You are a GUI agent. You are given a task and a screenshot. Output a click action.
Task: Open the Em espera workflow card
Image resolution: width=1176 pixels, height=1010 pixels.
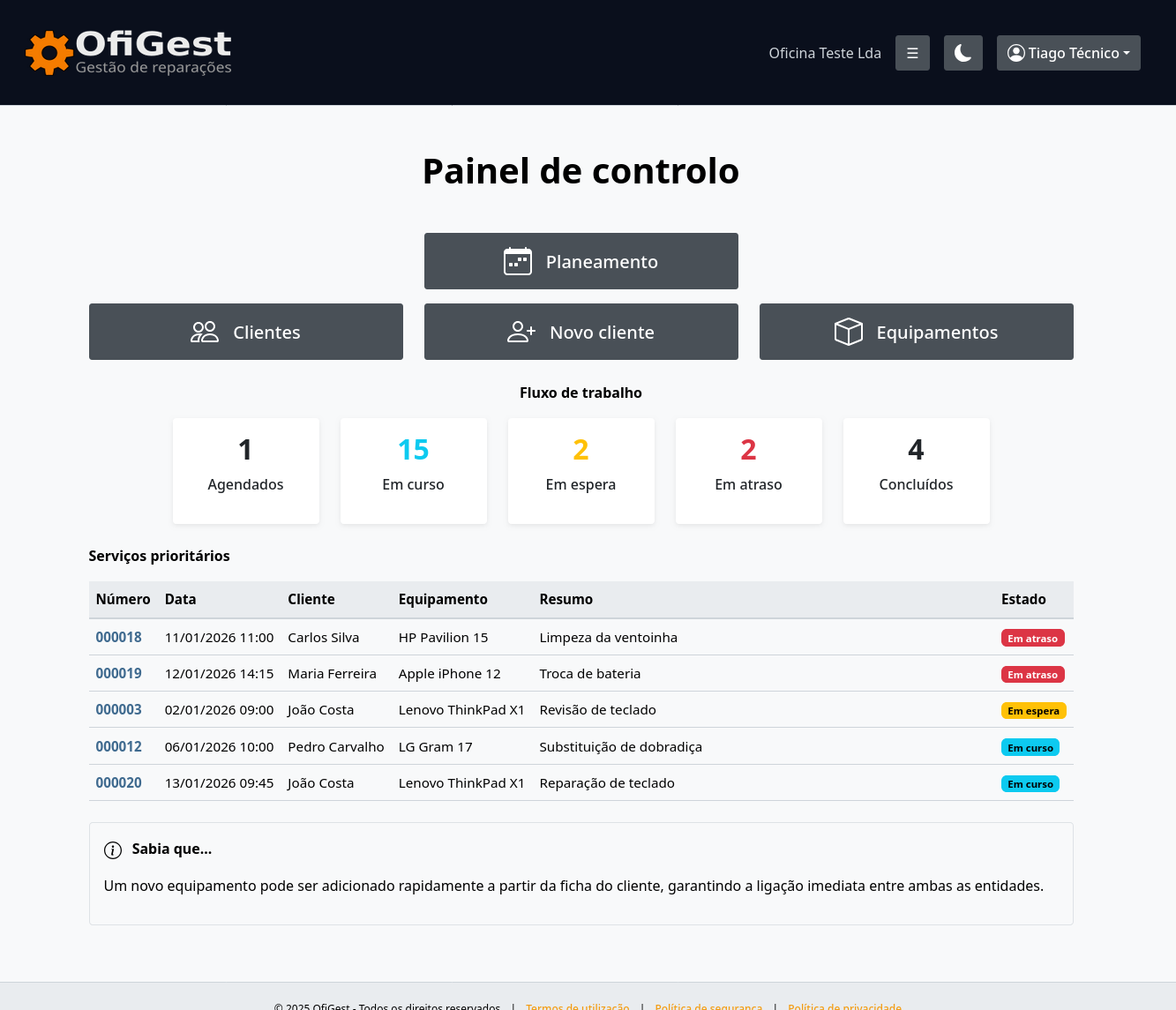point(581,470)
